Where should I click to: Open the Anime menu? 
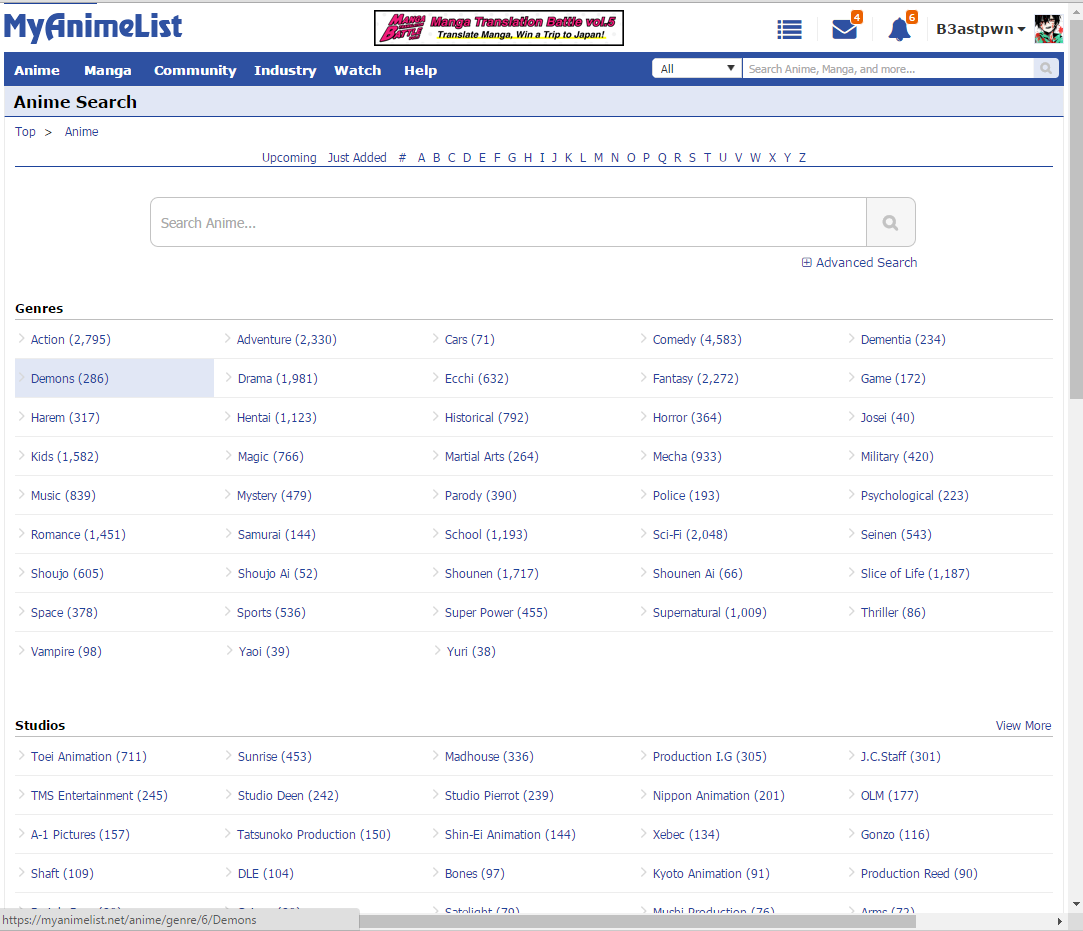tap(37, 70)
